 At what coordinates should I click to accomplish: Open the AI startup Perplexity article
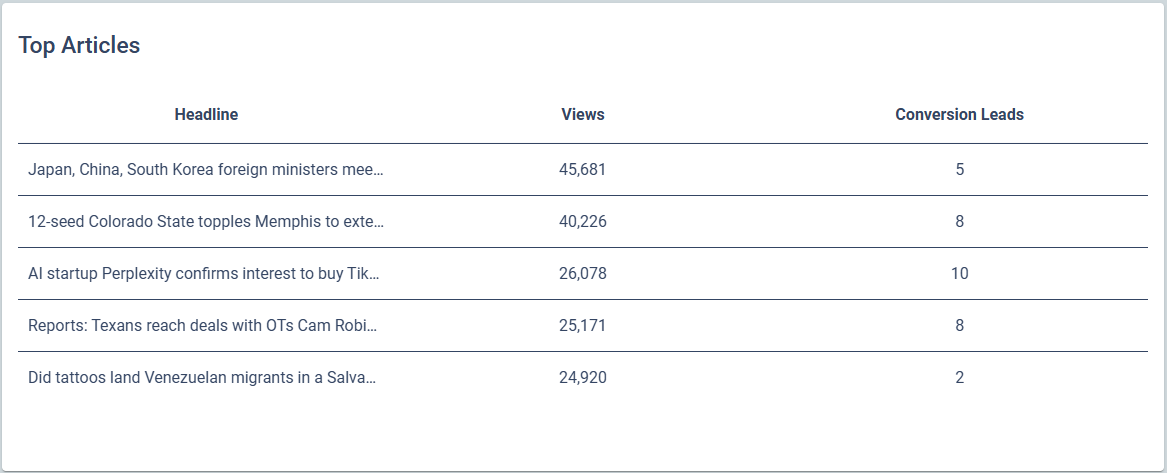pos(204,274)
